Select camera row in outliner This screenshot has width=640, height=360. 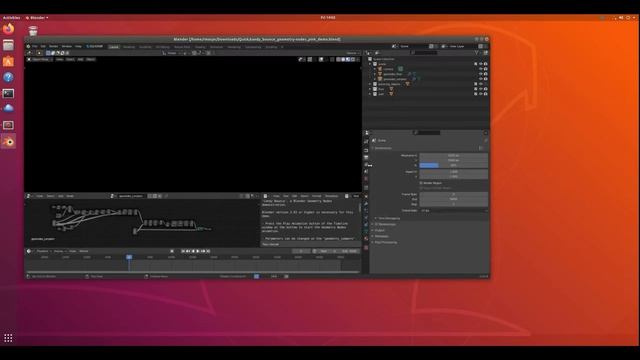pos(388,69)
